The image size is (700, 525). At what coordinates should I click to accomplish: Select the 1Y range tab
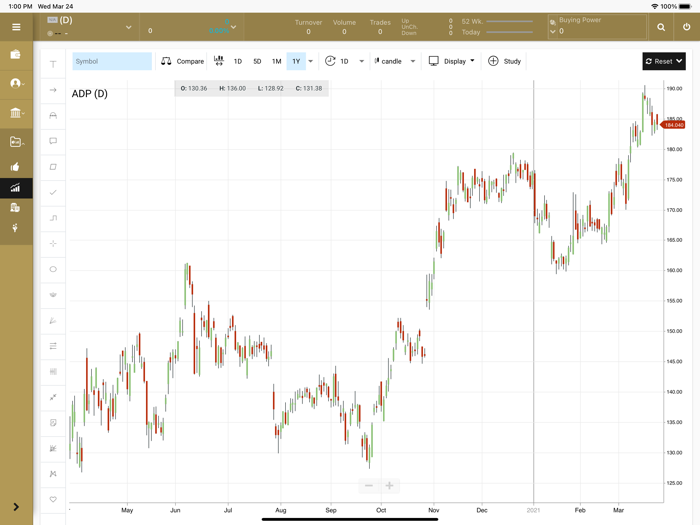coord(296,61)
